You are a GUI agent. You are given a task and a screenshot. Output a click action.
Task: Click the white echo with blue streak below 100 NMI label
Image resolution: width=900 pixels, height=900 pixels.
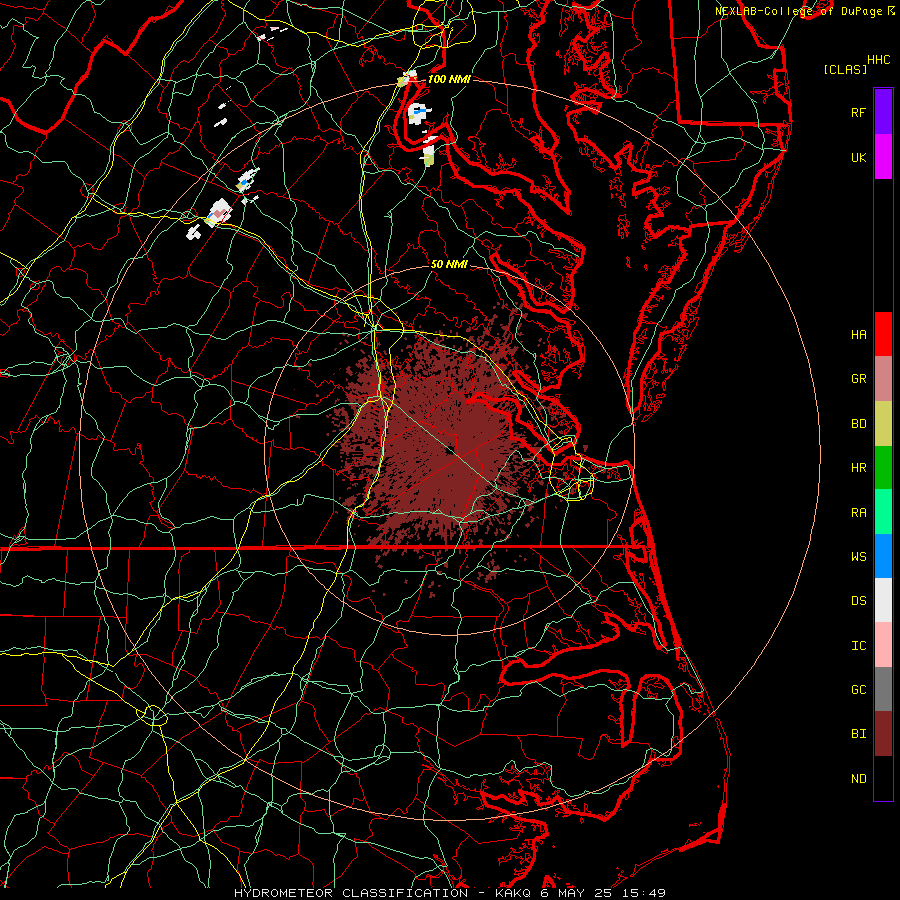point(420,112)
